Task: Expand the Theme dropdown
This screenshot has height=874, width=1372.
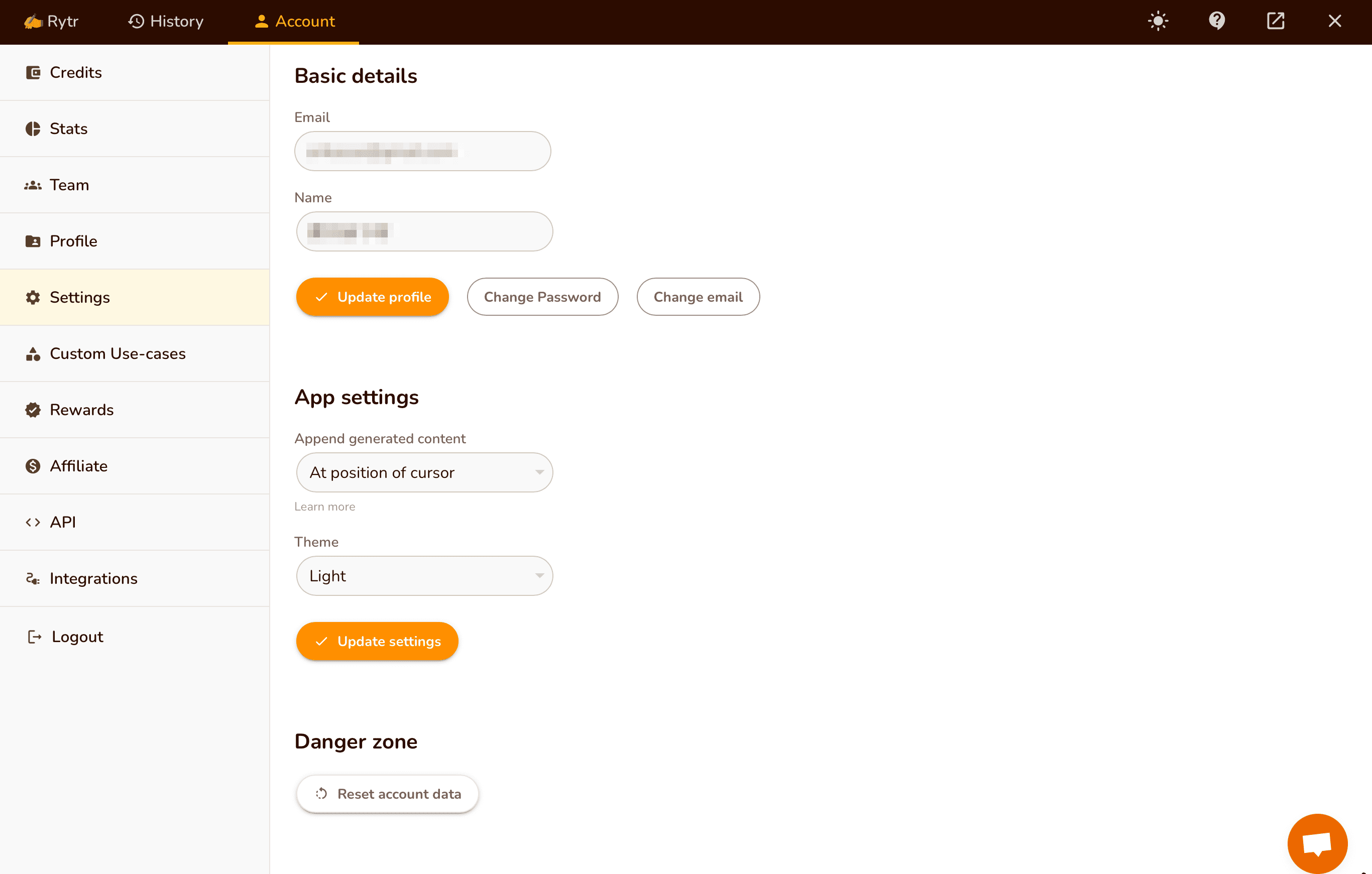Action: (424, 576)
